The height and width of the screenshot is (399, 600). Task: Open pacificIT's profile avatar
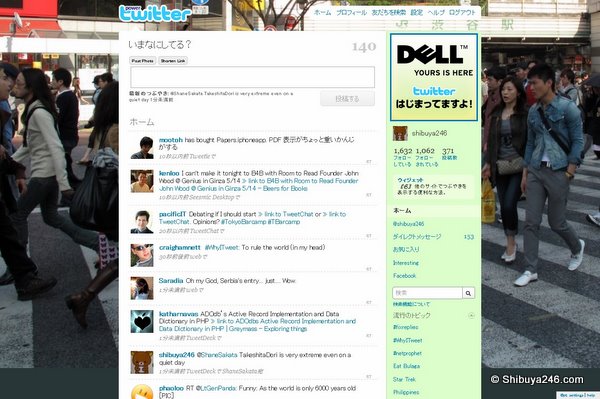[x=142, y=222]
